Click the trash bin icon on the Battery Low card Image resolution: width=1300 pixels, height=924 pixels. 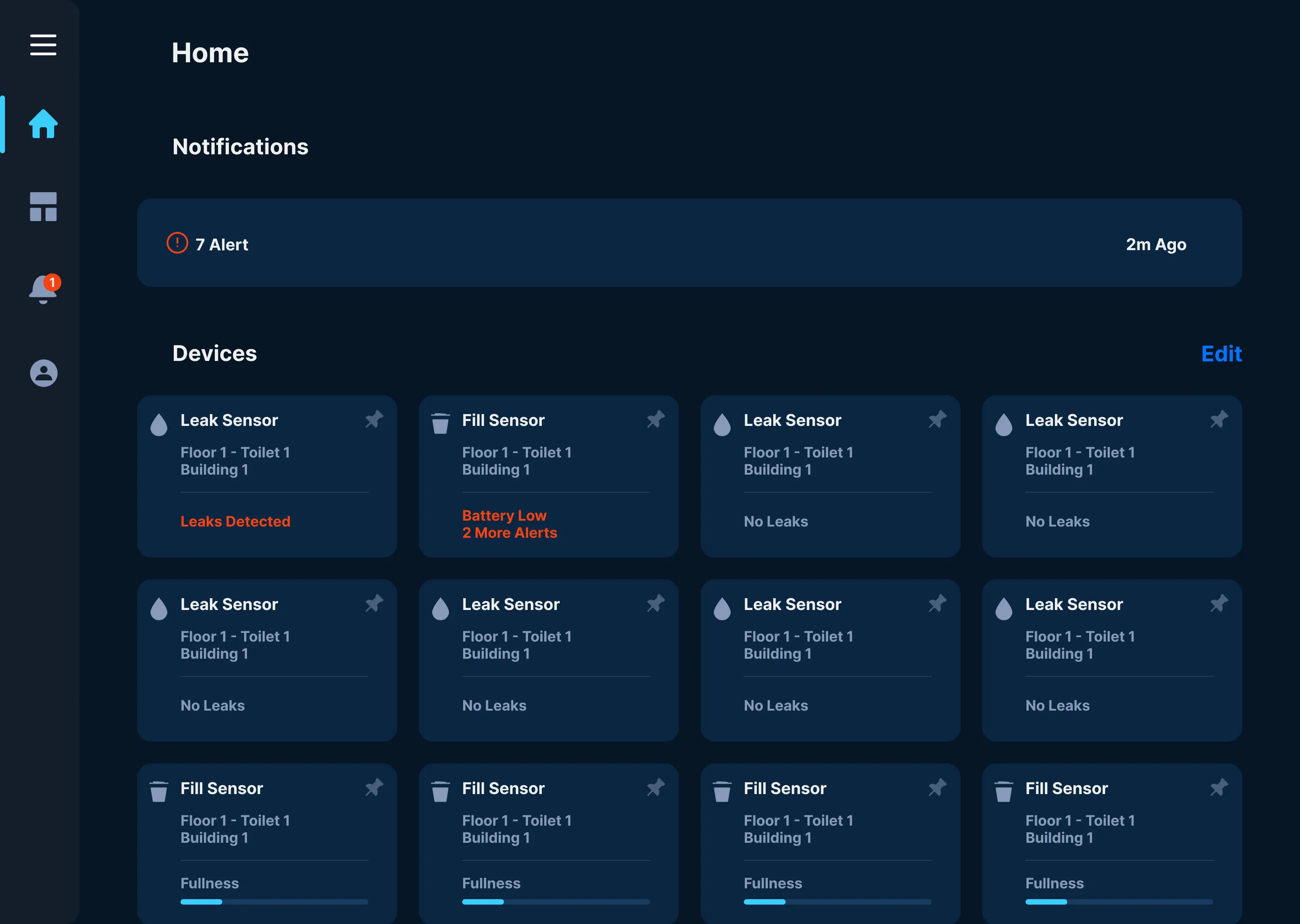[x=441, y=423]
